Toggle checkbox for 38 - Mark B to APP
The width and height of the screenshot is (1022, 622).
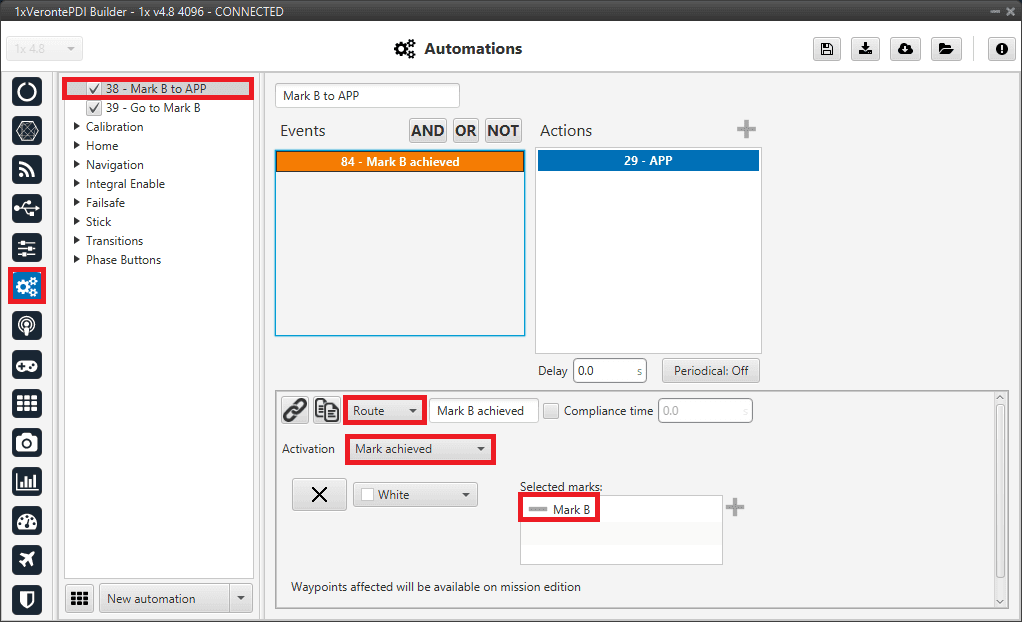pyautogui.click(x=94, y=89)
